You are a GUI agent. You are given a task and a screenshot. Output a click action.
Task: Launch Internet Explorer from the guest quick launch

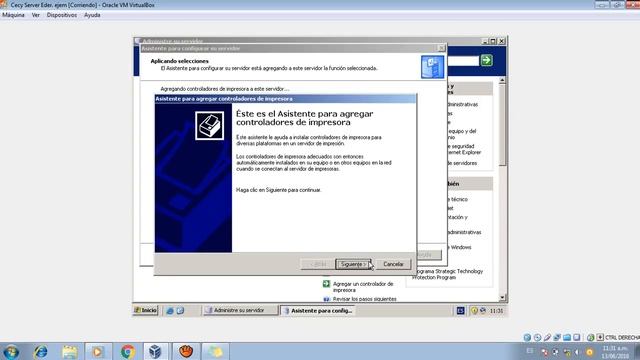pos(170,311)
